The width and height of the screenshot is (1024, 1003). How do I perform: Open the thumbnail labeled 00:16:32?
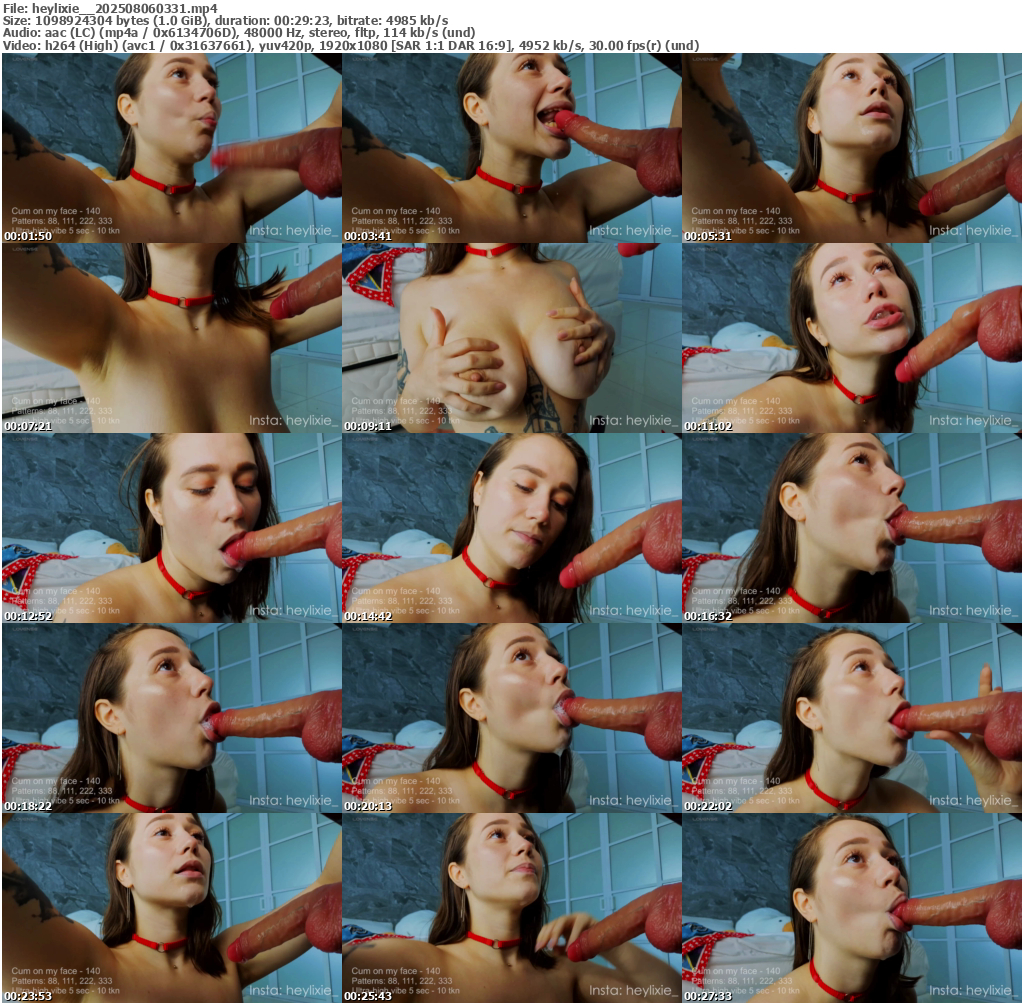[x=851, y=528]
